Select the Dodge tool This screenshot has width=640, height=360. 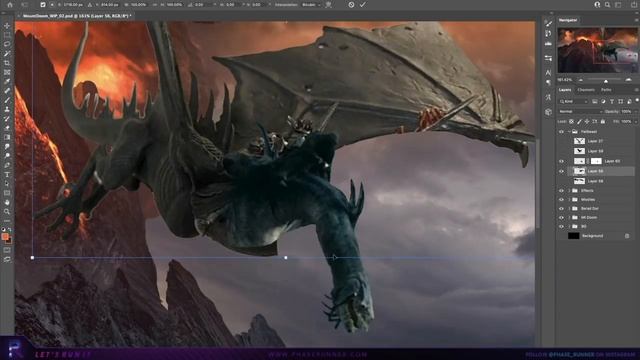tap(7, 156)
